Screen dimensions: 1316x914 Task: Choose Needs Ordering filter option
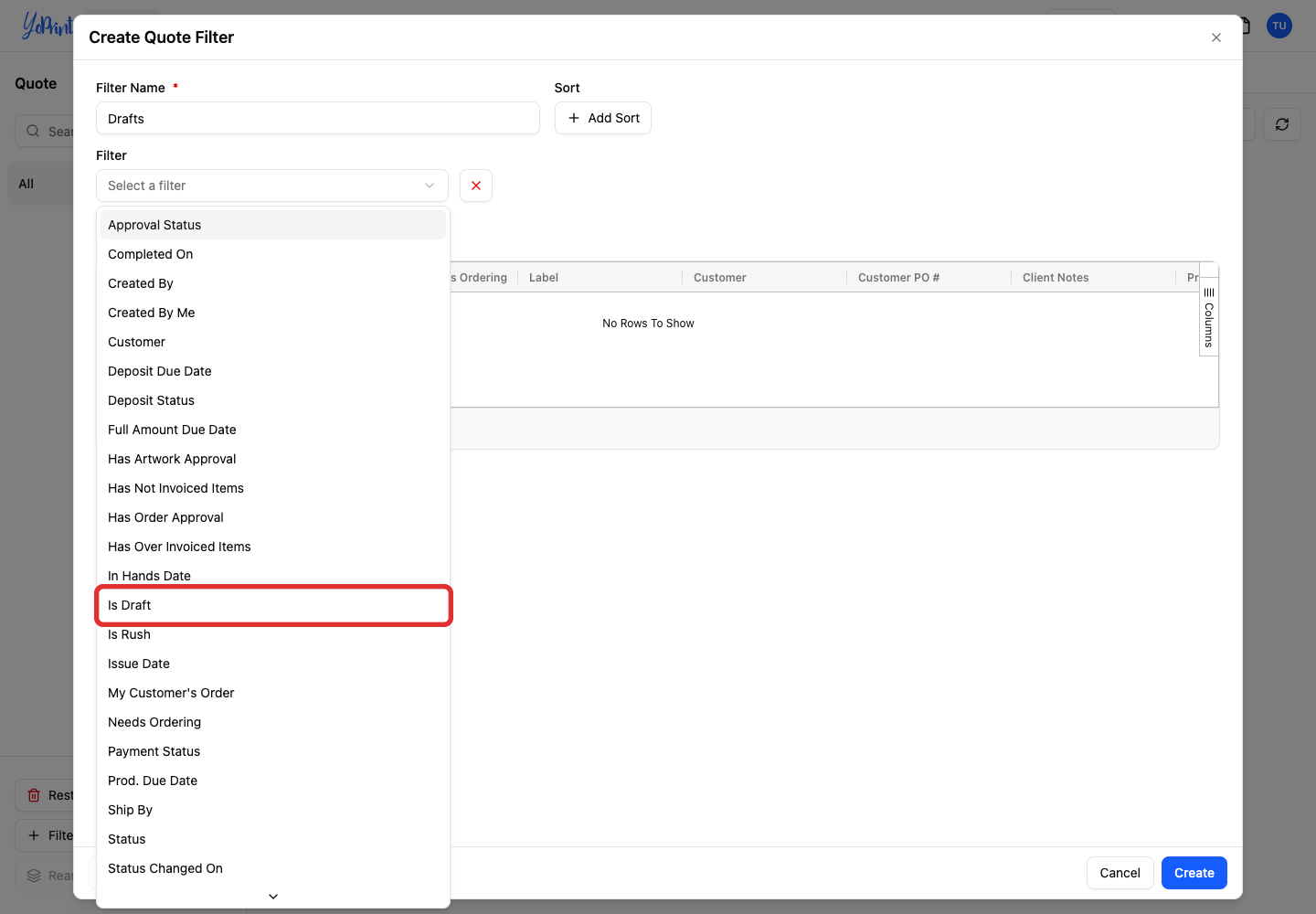point(273,722)
